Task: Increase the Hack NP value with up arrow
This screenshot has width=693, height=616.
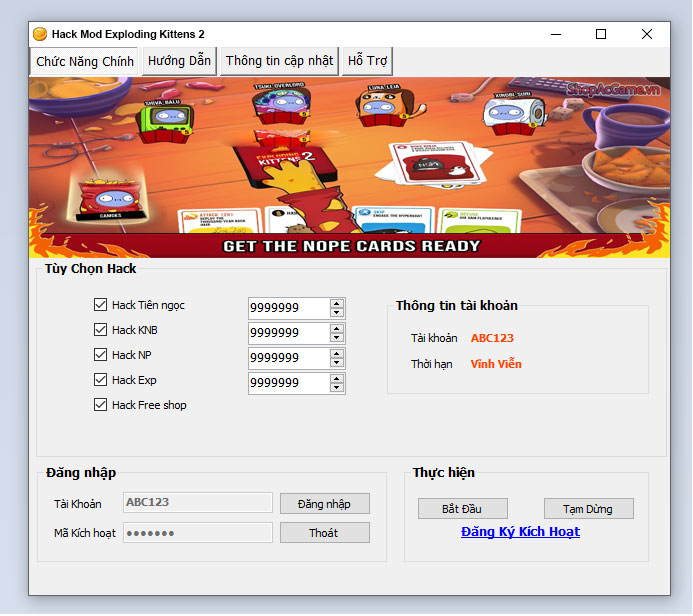Action: coord(337,354)
